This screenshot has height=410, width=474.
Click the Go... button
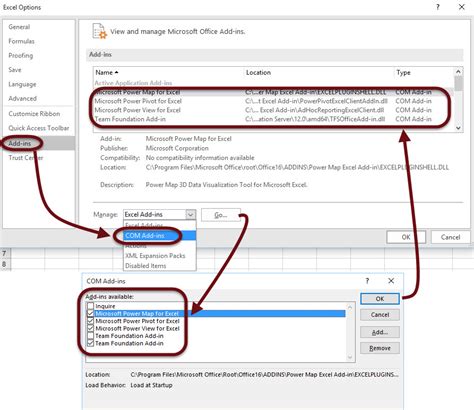coord(221,215)
